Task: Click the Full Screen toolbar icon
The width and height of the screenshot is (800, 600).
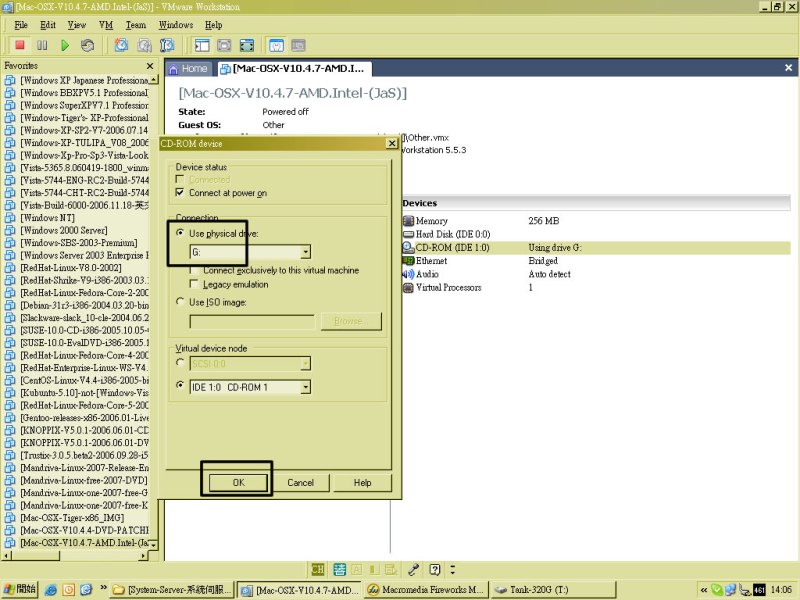Action: point(247,45)
